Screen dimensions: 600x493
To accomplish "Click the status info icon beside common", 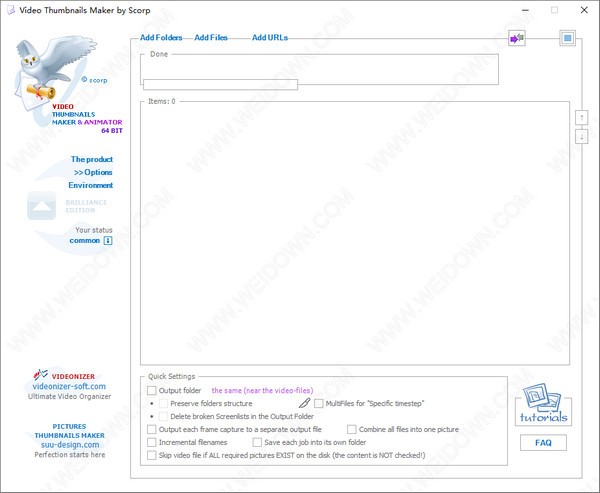I will click(108, 240).
